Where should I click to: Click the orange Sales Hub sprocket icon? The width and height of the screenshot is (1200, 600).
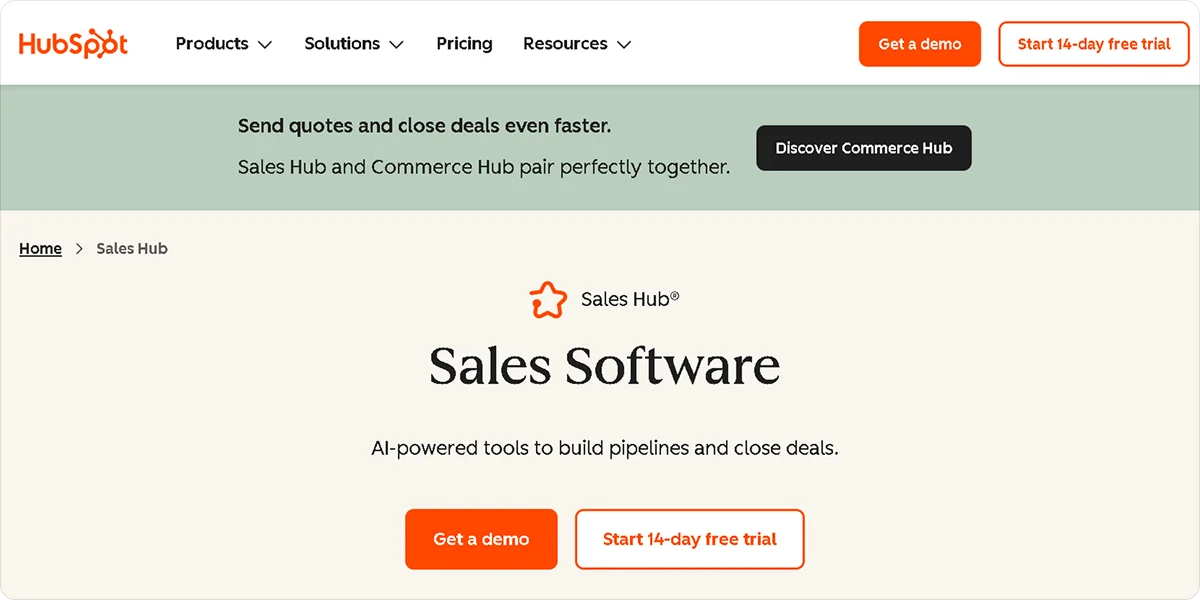[549, 298]
